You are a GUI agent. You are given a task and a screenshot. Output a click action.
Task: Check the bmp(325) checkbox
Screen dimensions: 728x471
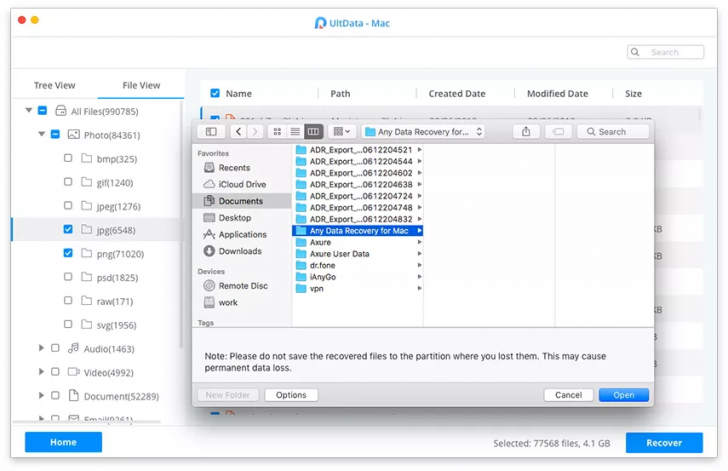[68, 158]
